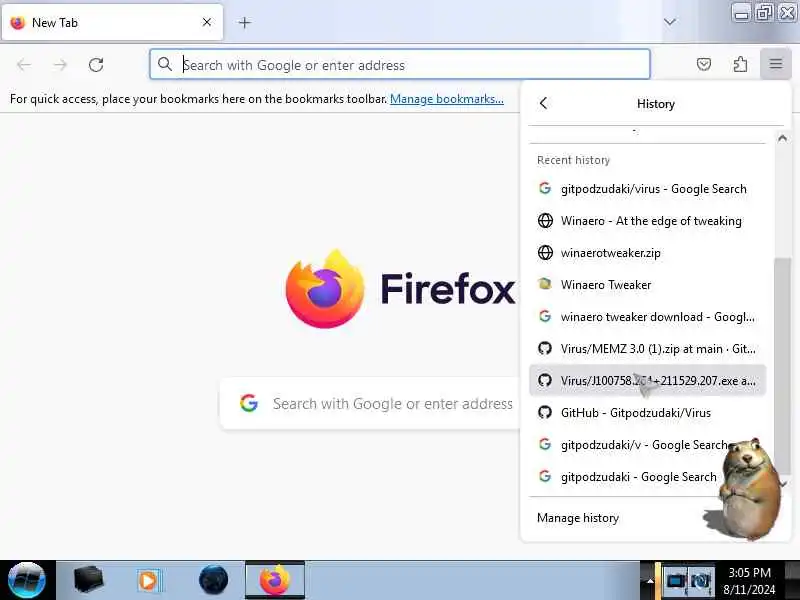Click the Google favicon beside gitpodzudaki/v entry
Image resolution: width=800 pixels, height=600 pixels.
pos(545,444)
